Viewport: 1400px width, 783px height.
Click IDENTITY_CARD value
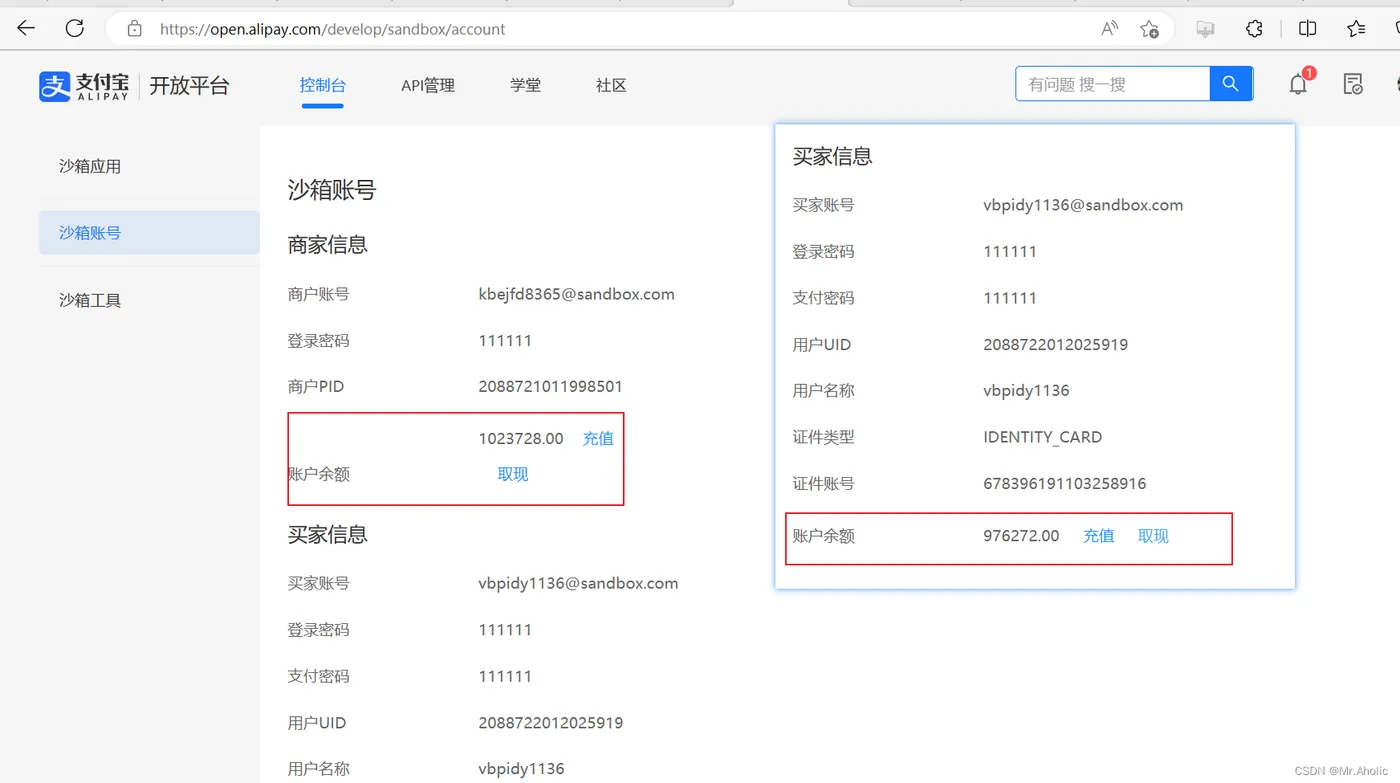click(1043, 437)
